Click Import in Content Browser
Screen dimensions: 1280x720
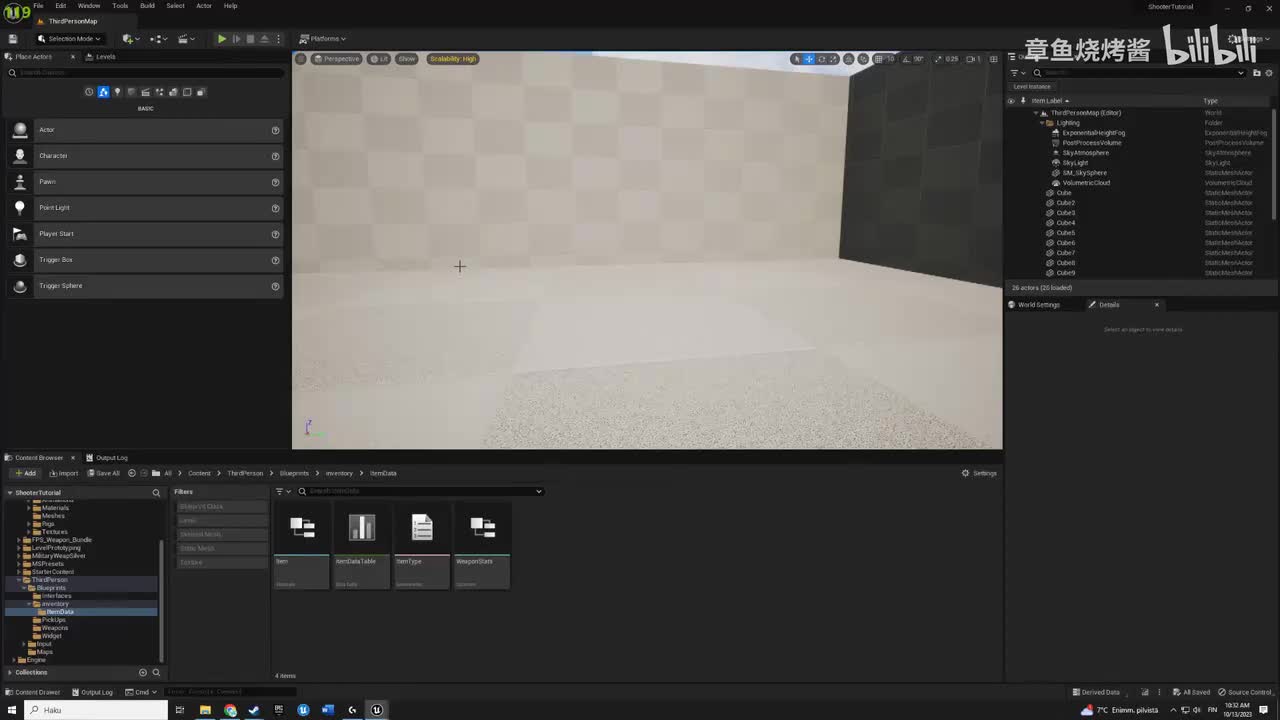(63, 473)
